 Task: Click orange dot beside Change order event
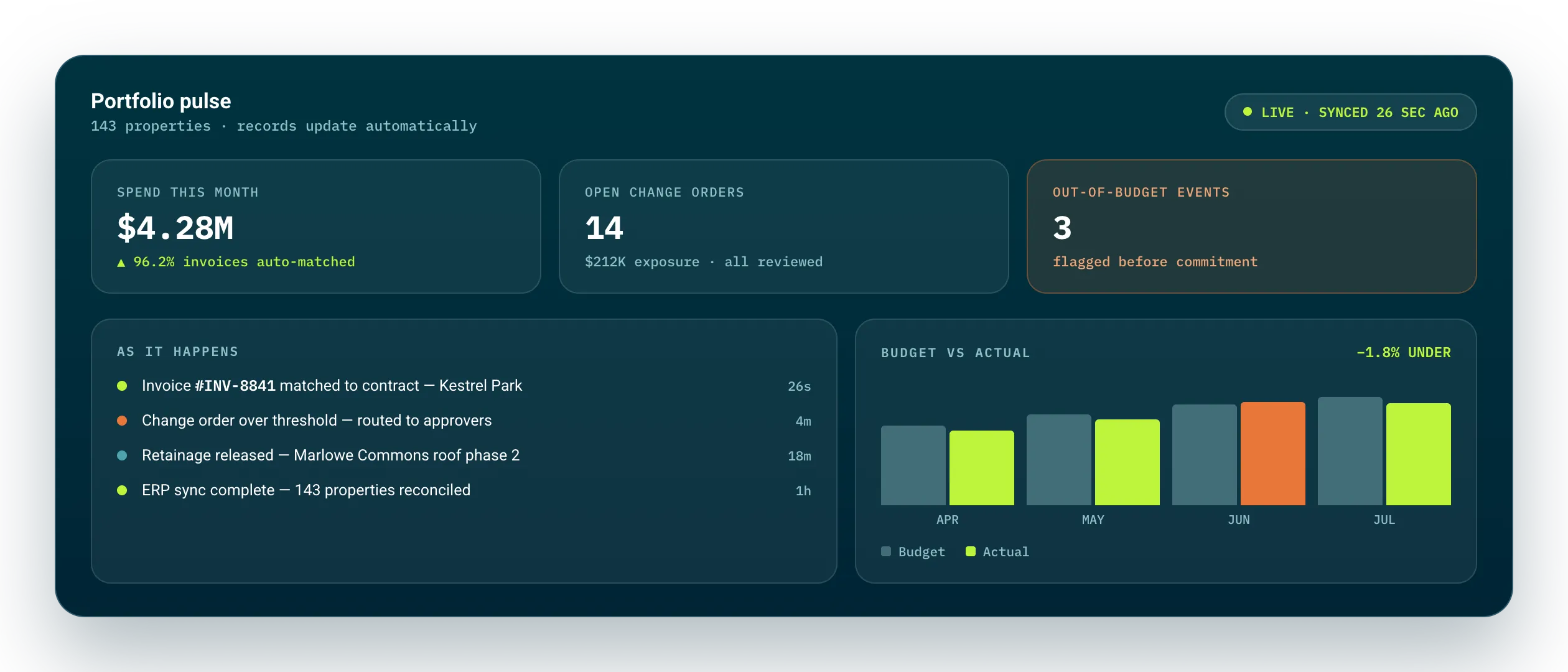point(122,421)
